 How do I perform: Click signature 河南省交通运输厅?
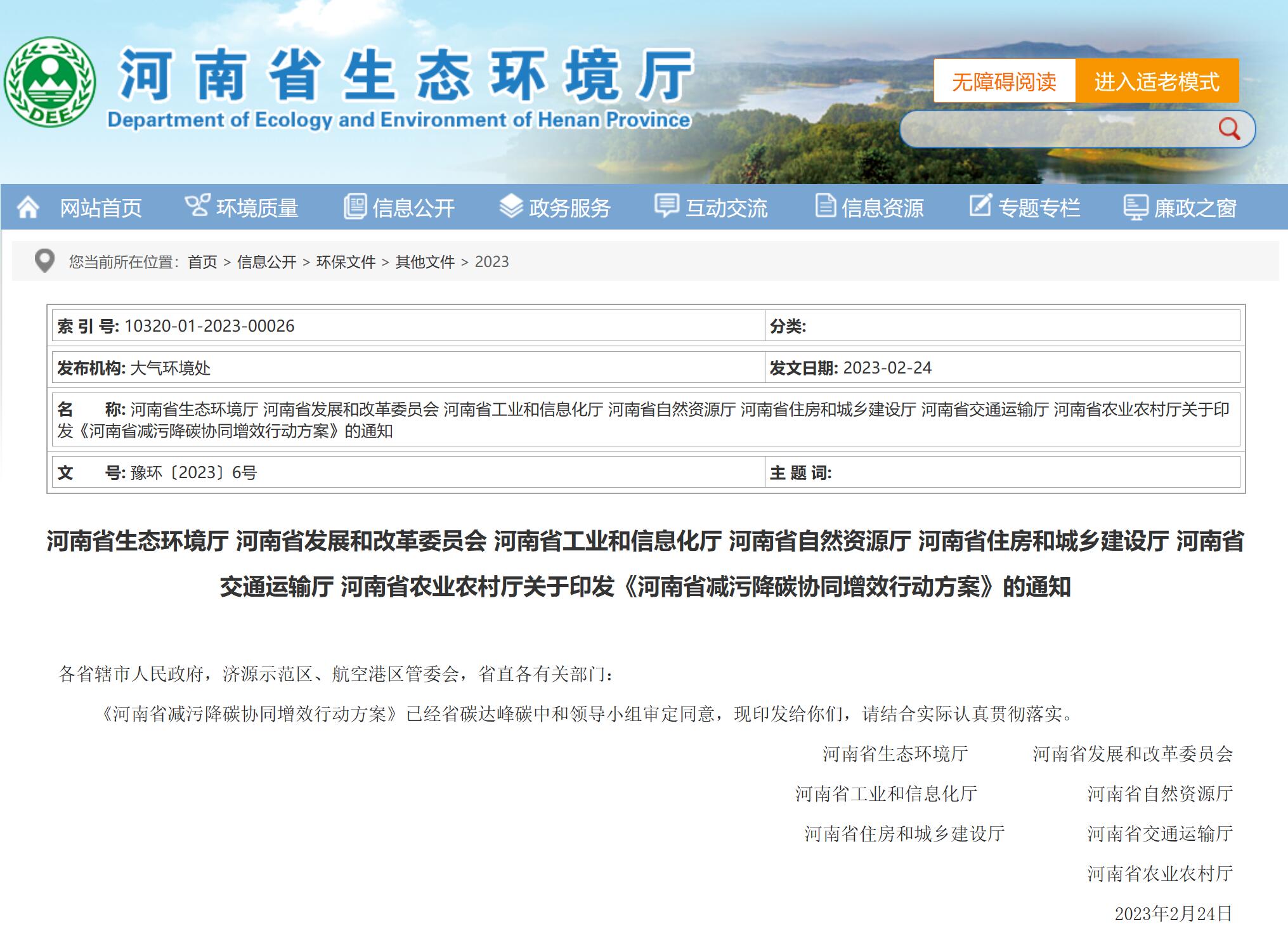[x=1160, y=833]
